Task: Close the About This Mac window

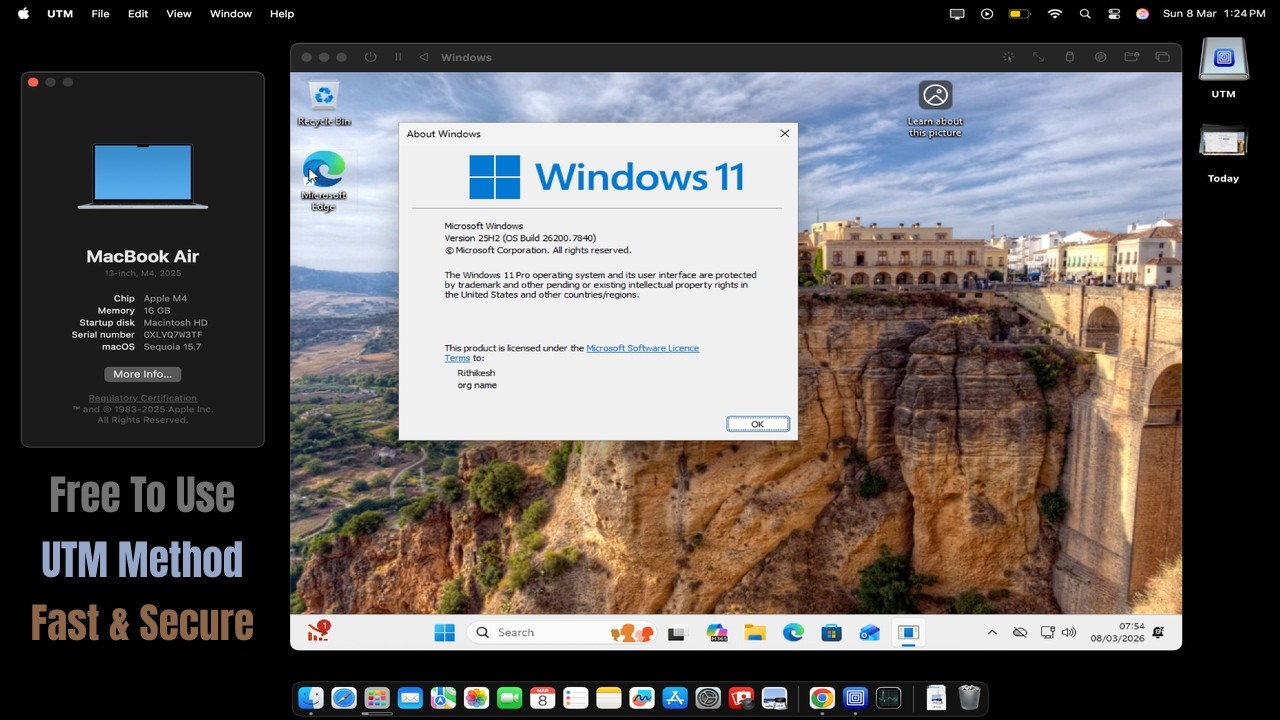Action: (33, 82)
